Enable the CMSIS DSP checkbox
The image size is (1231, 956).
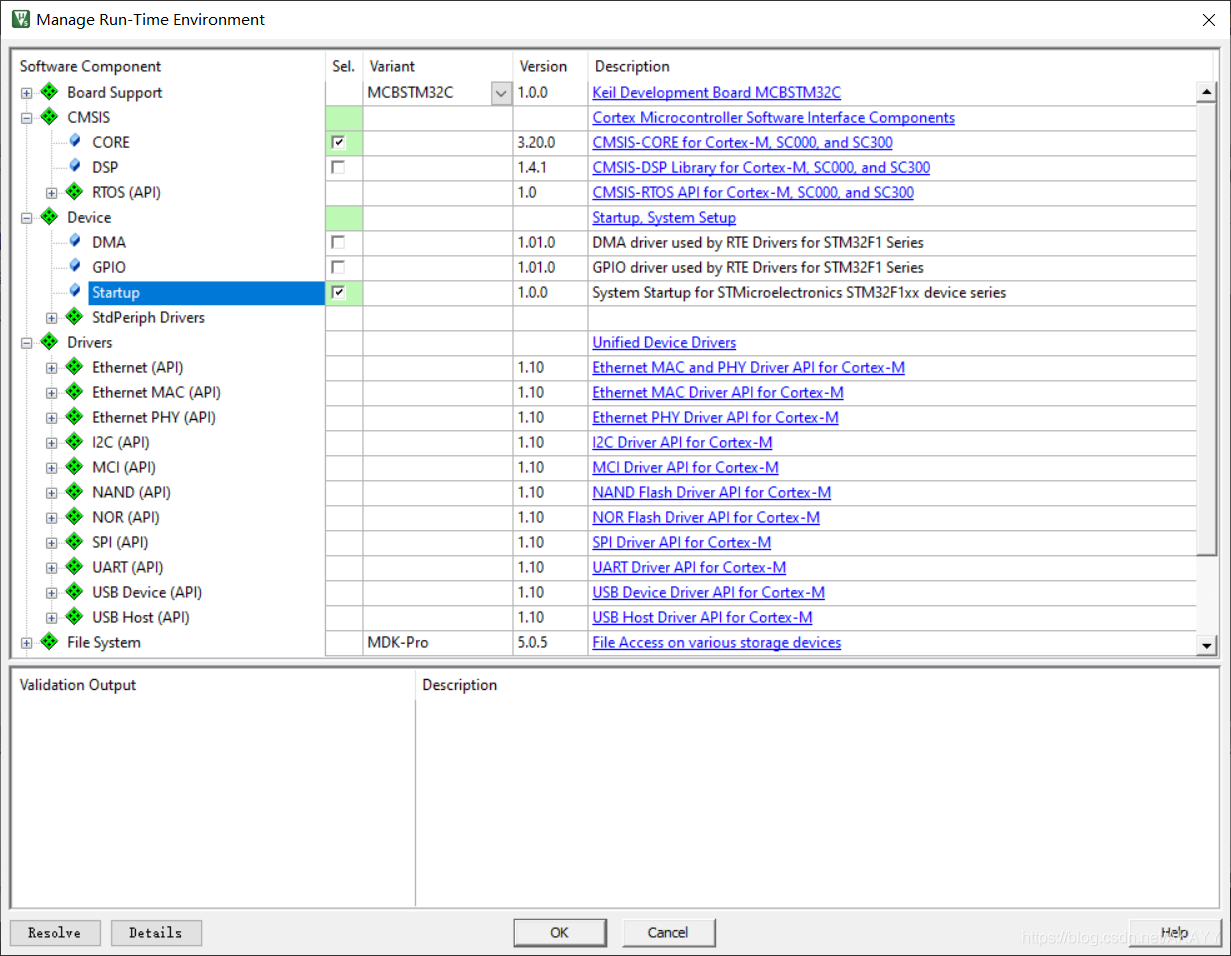[x=338, y=167]
